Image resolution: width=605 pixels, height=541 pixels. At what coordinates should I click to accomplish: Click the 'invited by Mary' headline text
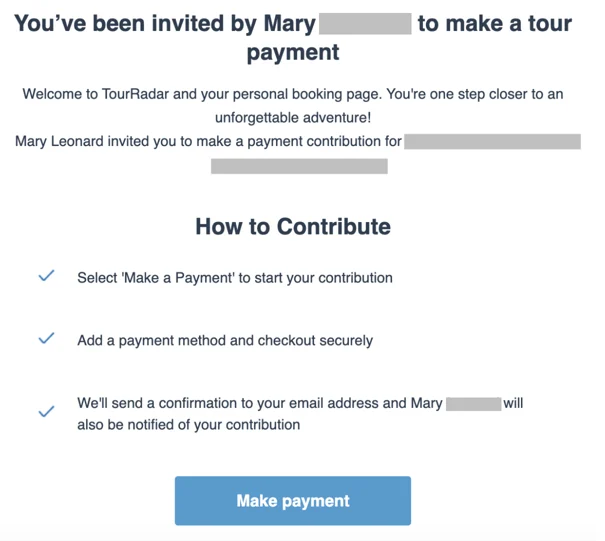(x=165, y=23)
